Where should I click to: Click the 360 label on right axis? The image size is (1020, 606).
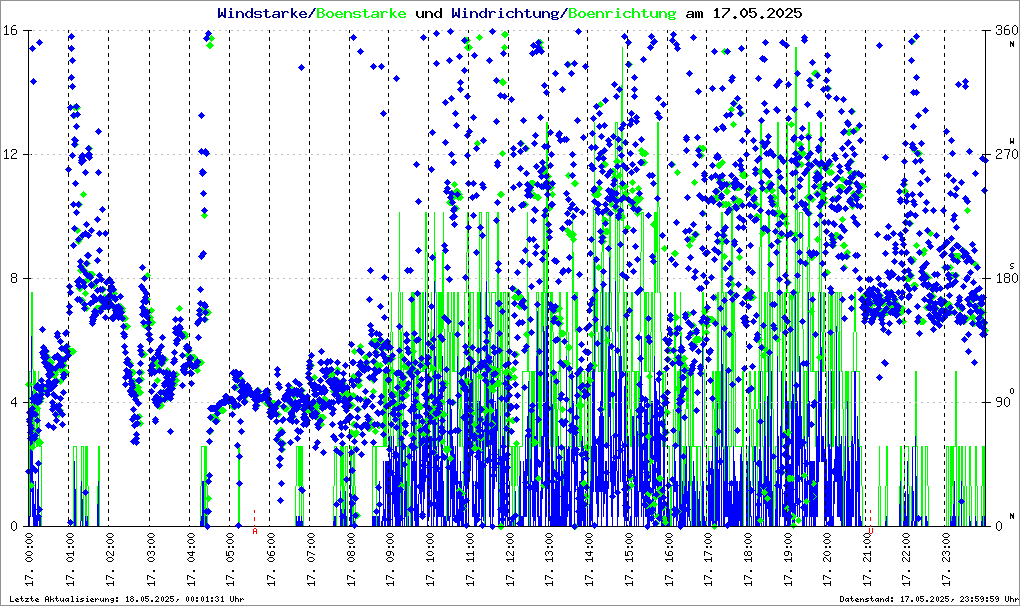pos(1005,31)
